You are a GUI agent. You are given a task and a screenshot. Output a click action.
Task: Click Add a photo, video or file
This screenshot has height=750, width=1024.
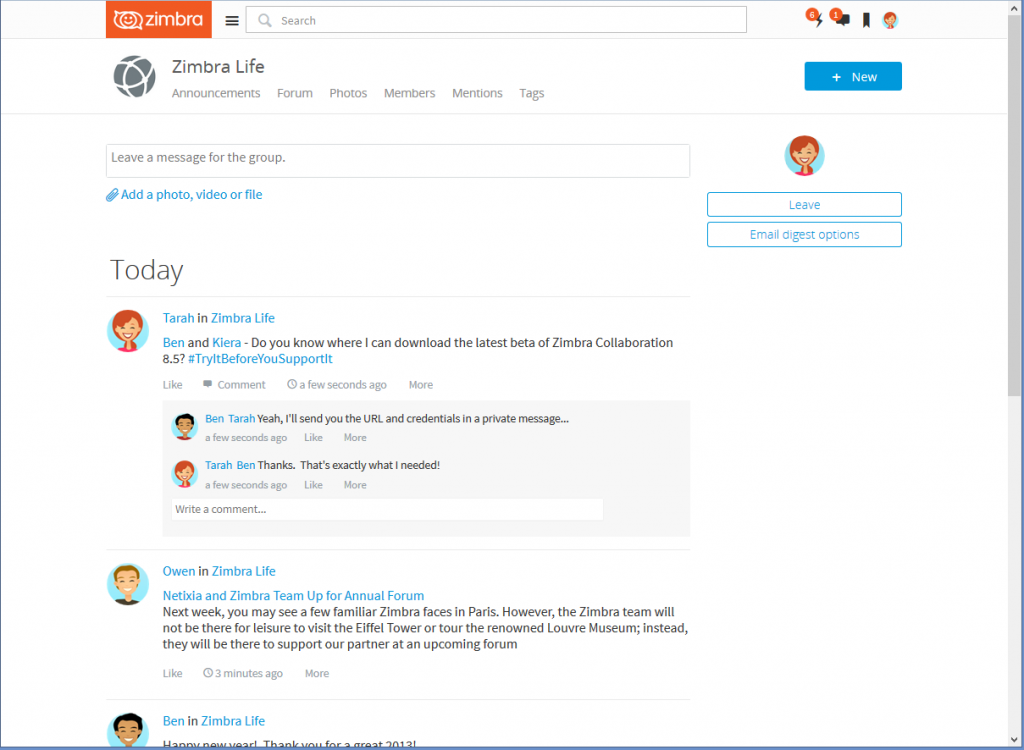coord(191,195)
